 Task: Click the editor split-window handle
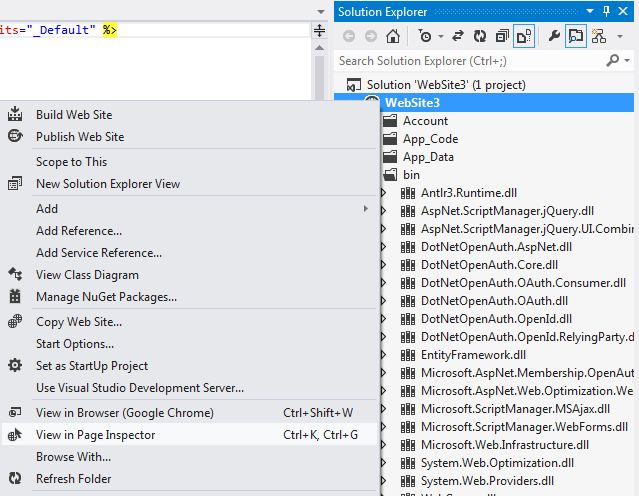point(320,31)
